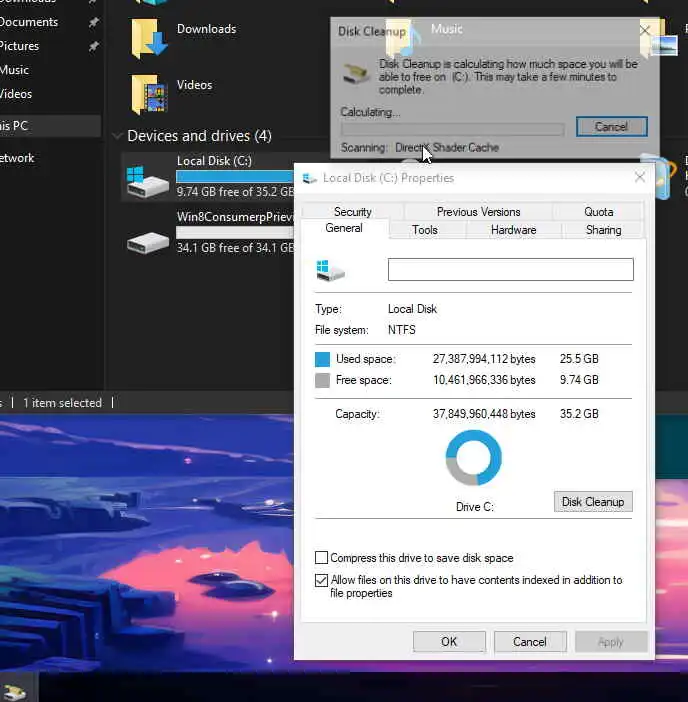Click Local Disk (C:) usage bar in Explorer
This screenshot has width=688, height=702.
pos(235,176)
